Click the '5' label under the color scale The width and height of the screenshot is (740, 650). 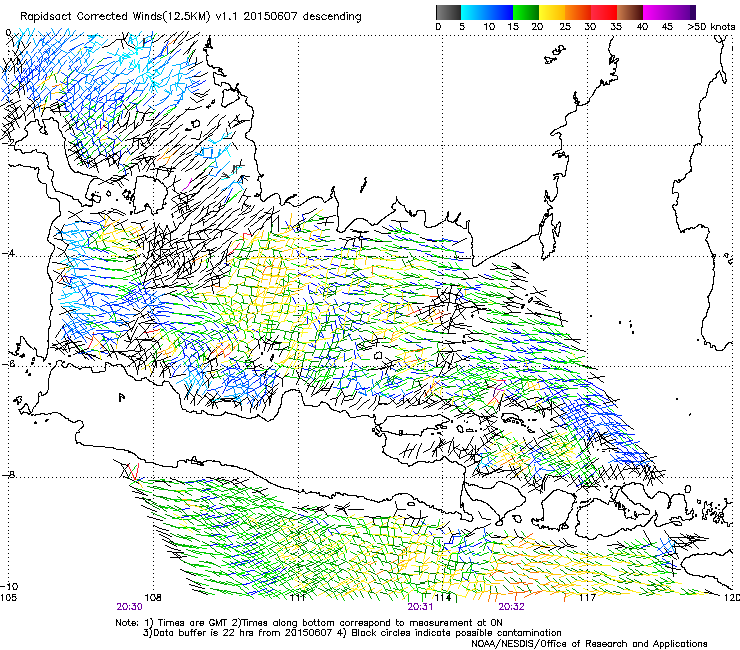tap(462, 27)
